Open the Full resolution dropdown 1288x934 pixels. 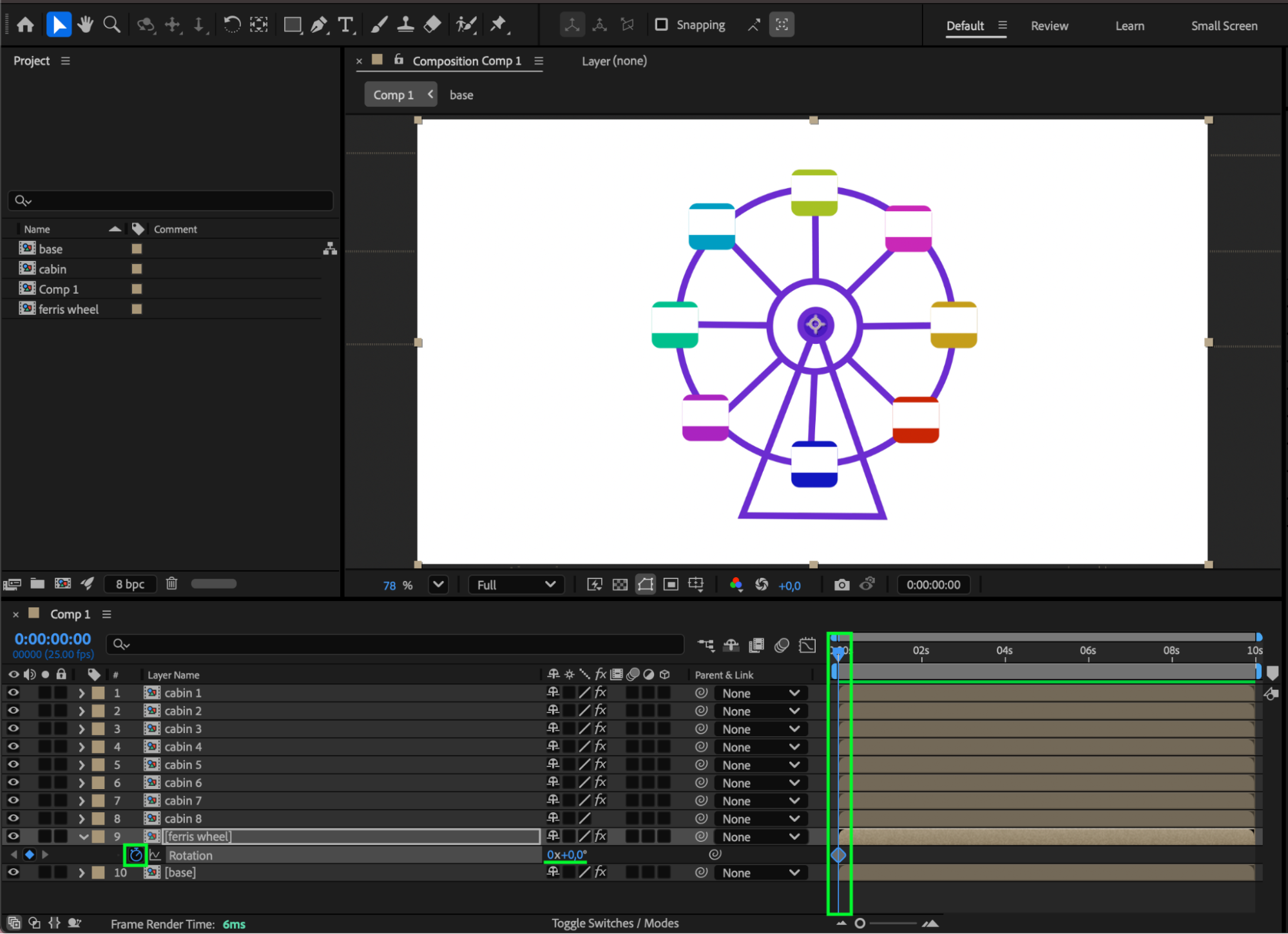516,585
